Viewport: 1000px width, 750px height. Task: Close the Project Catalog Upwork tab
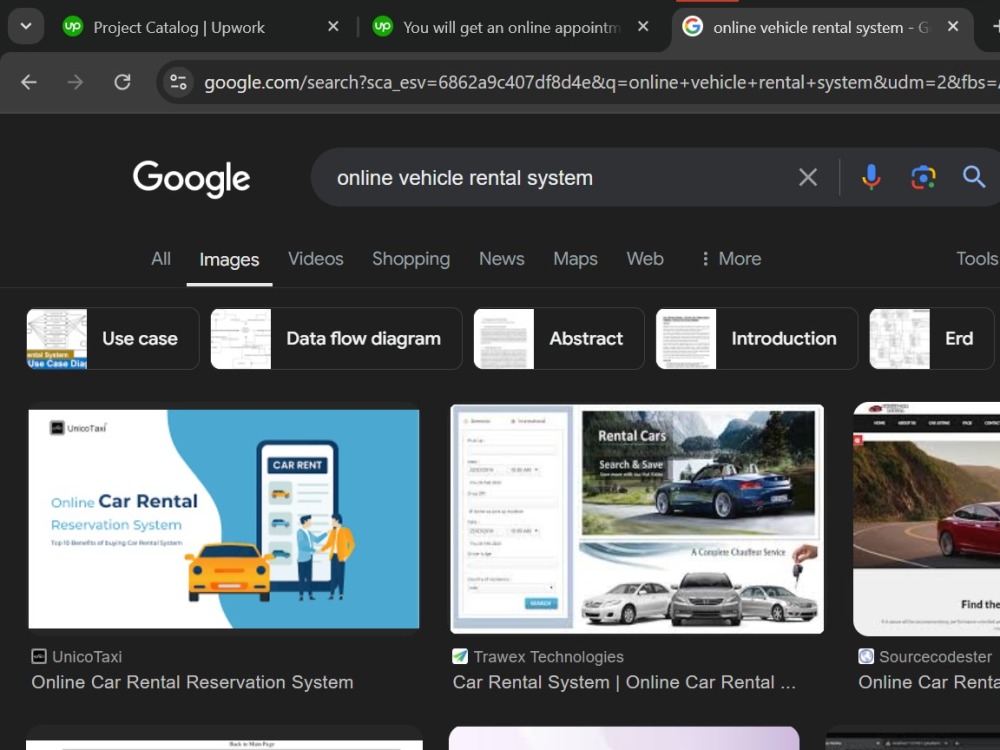click(x=333, y=27)
